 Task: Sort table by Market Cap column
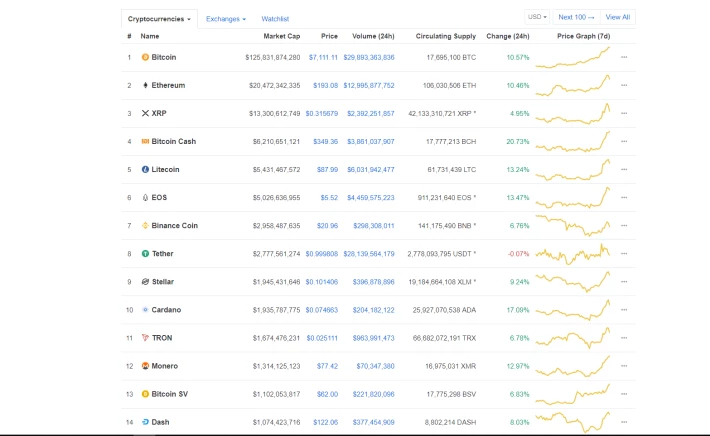click(282, 36)
